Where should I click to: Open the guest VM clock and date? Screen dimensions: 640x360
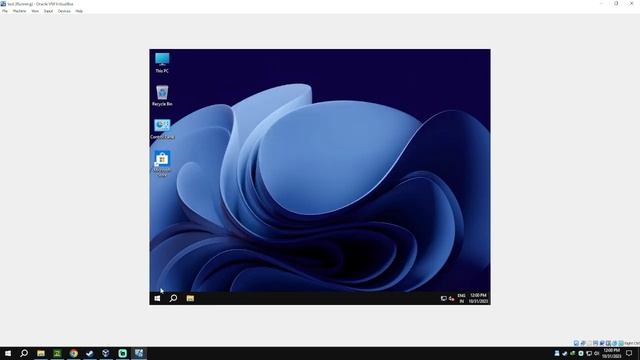(x=478, y=298)
